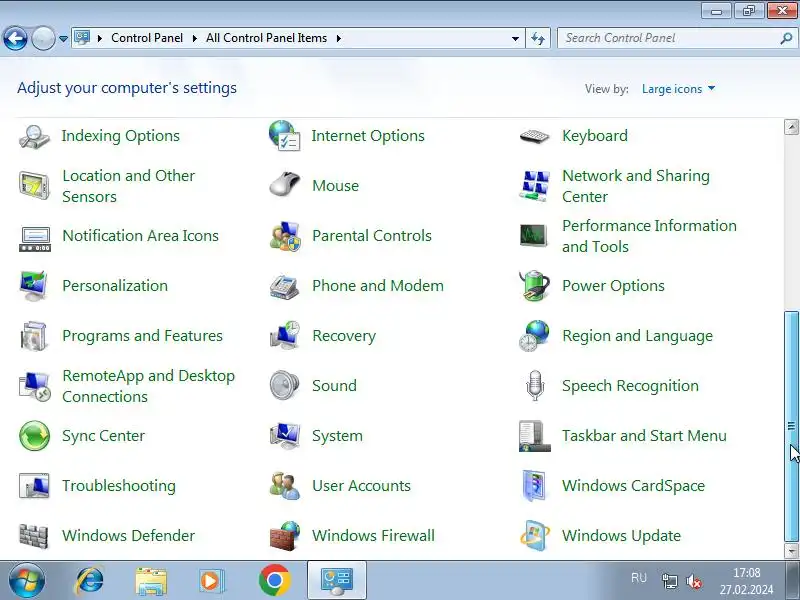Click the Personalization link
The width and height of the screenshot is (800, 600).
coord(115,286)
